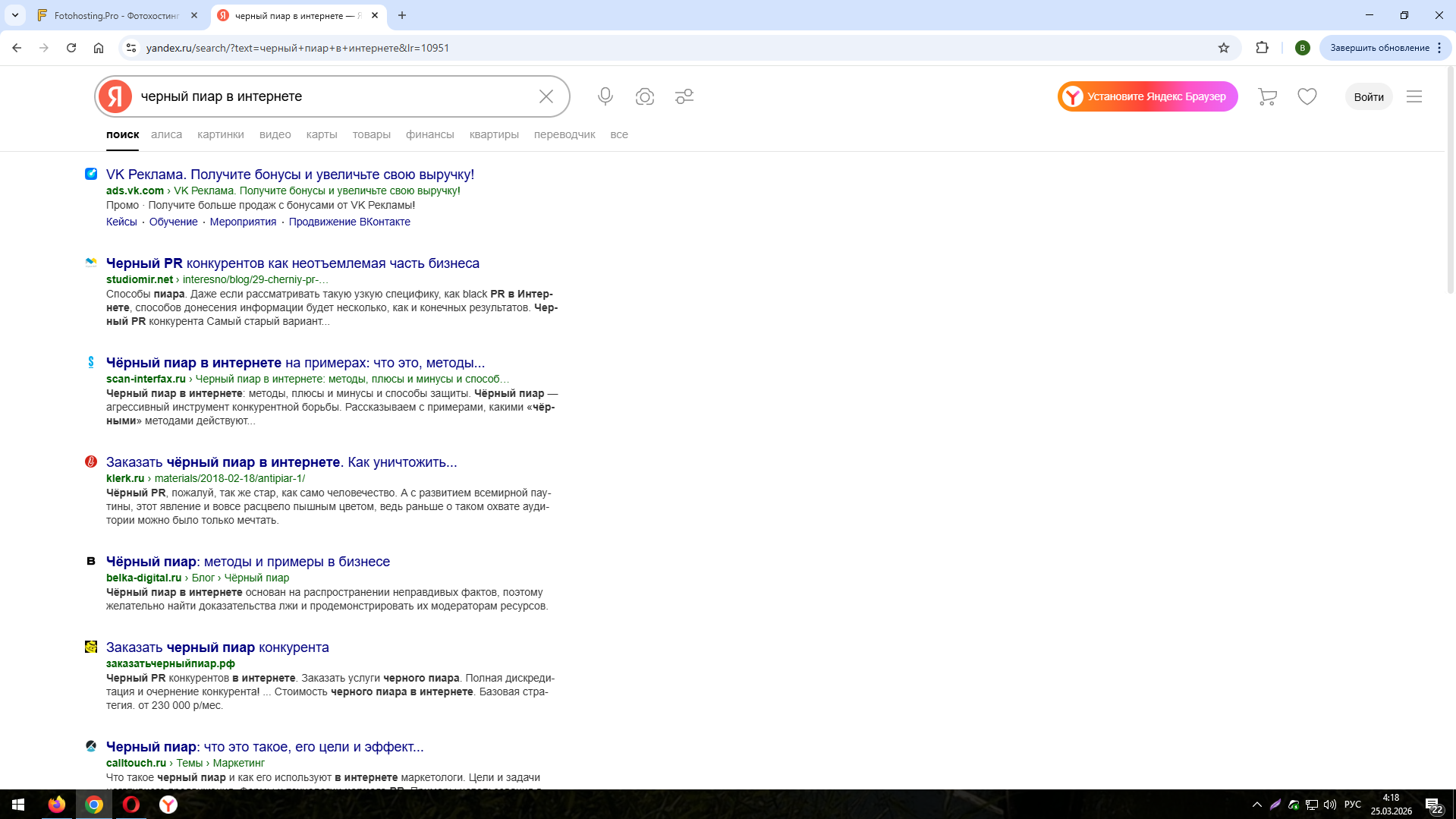Expand the tab search dropdown
The width and height of the screenshot is (1456, 819).
(x=15, y=15)
